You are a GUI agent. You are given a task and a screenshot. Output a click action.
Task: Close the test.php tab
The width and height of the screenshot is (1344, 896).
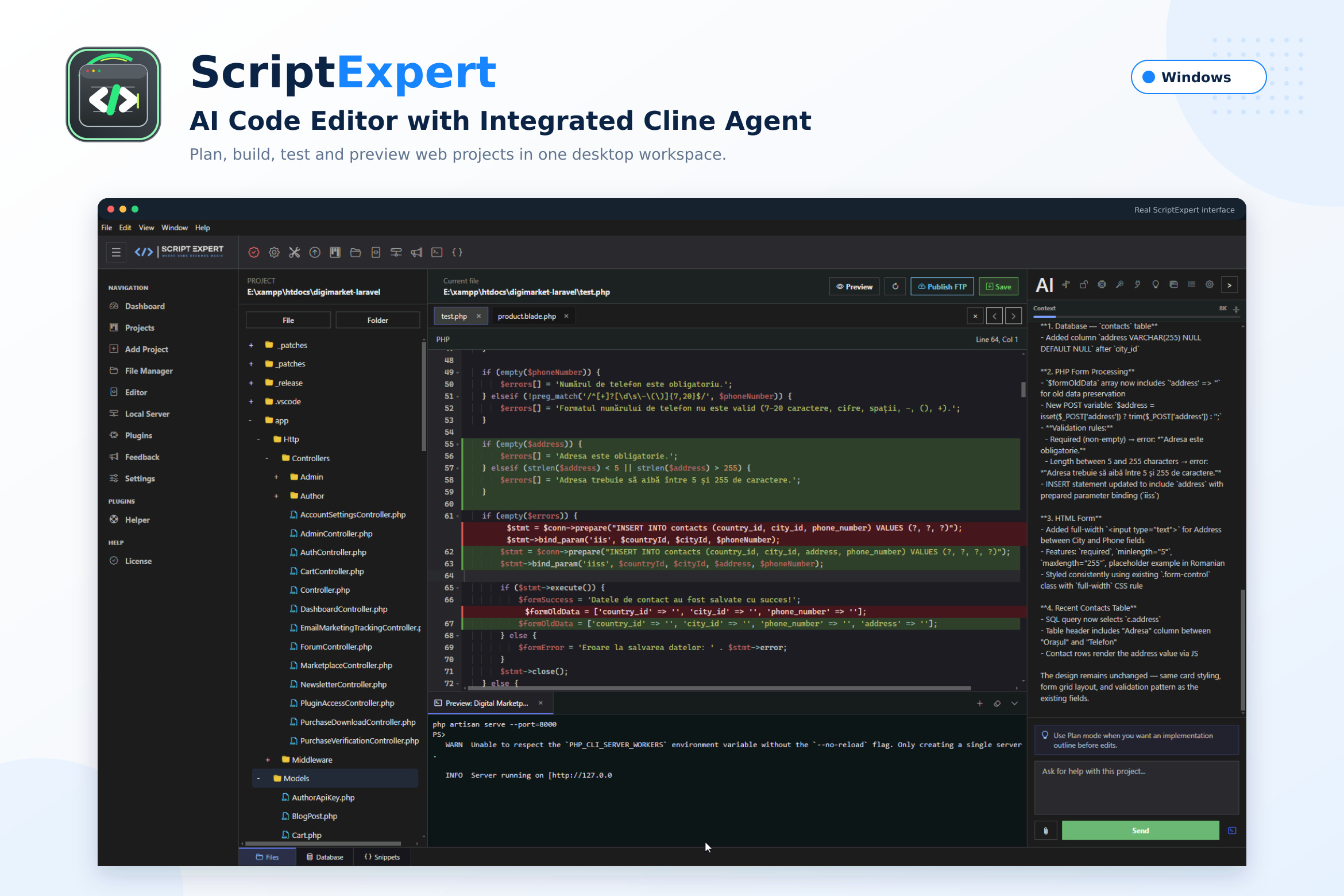click(478, 316)
